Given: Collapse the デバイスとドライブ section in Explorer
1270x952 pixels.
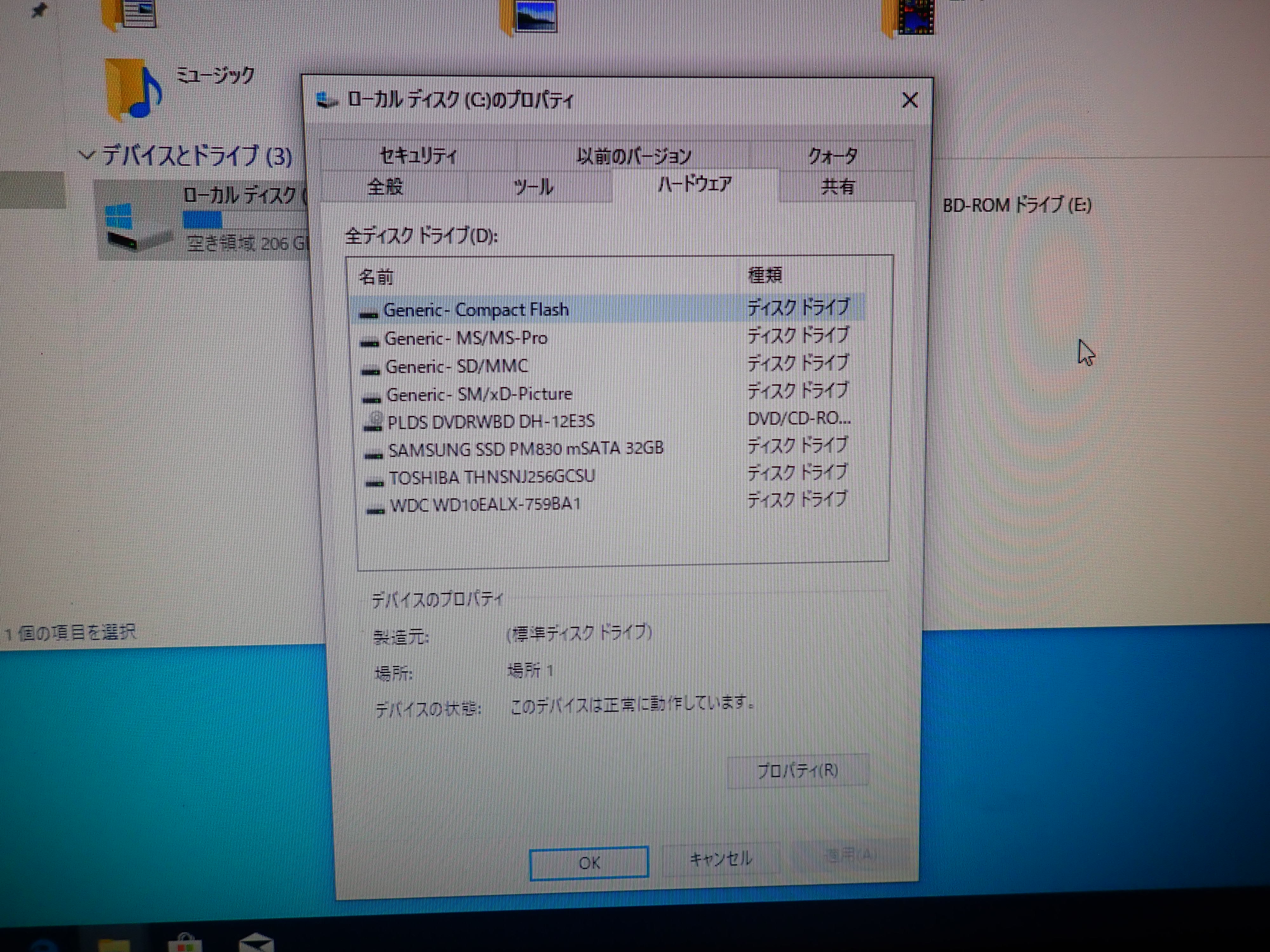Looking at the screenshot, I should [86, 155].
